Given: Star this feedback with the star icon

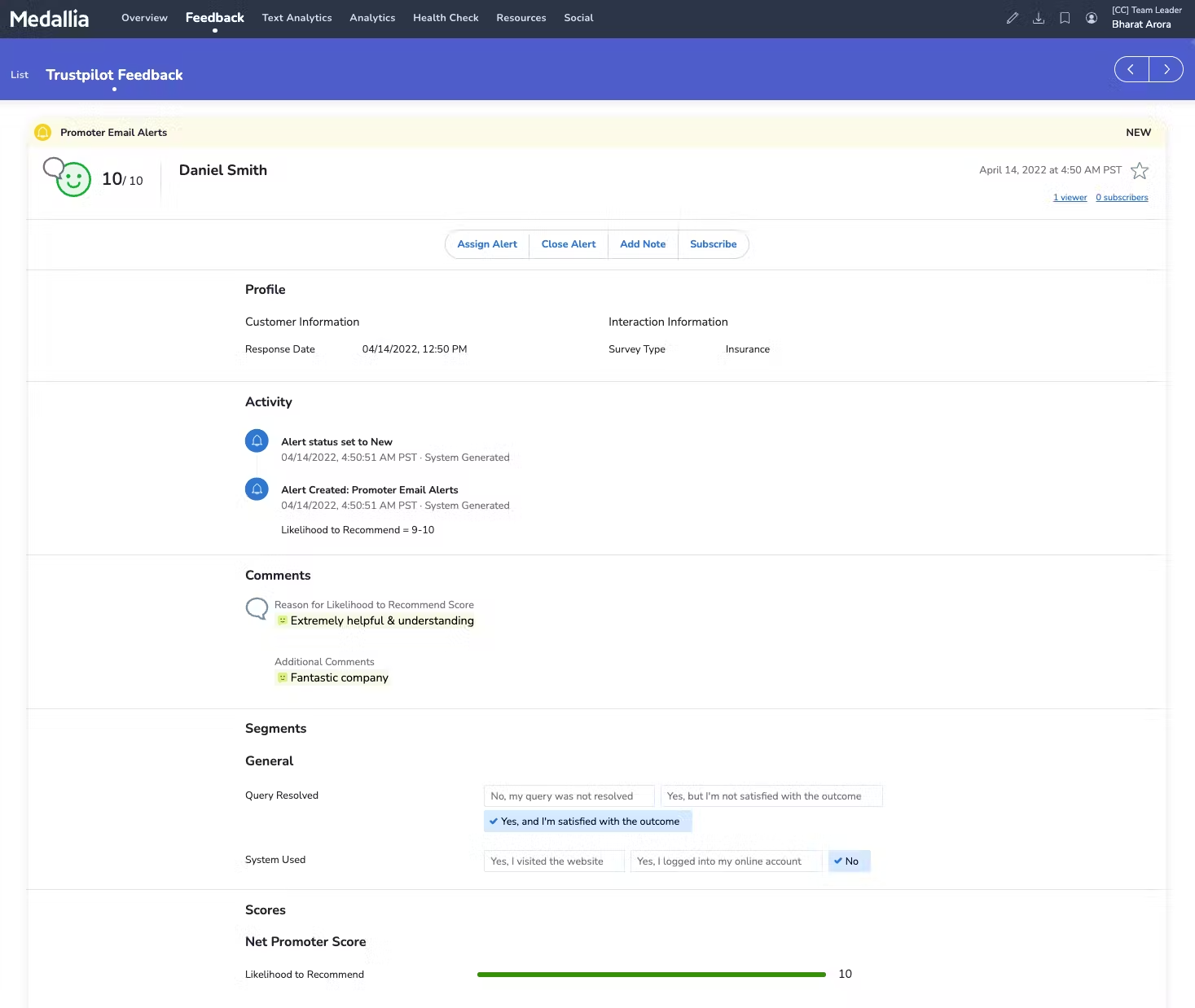Looking at the screenshot, I should 1140,171.
